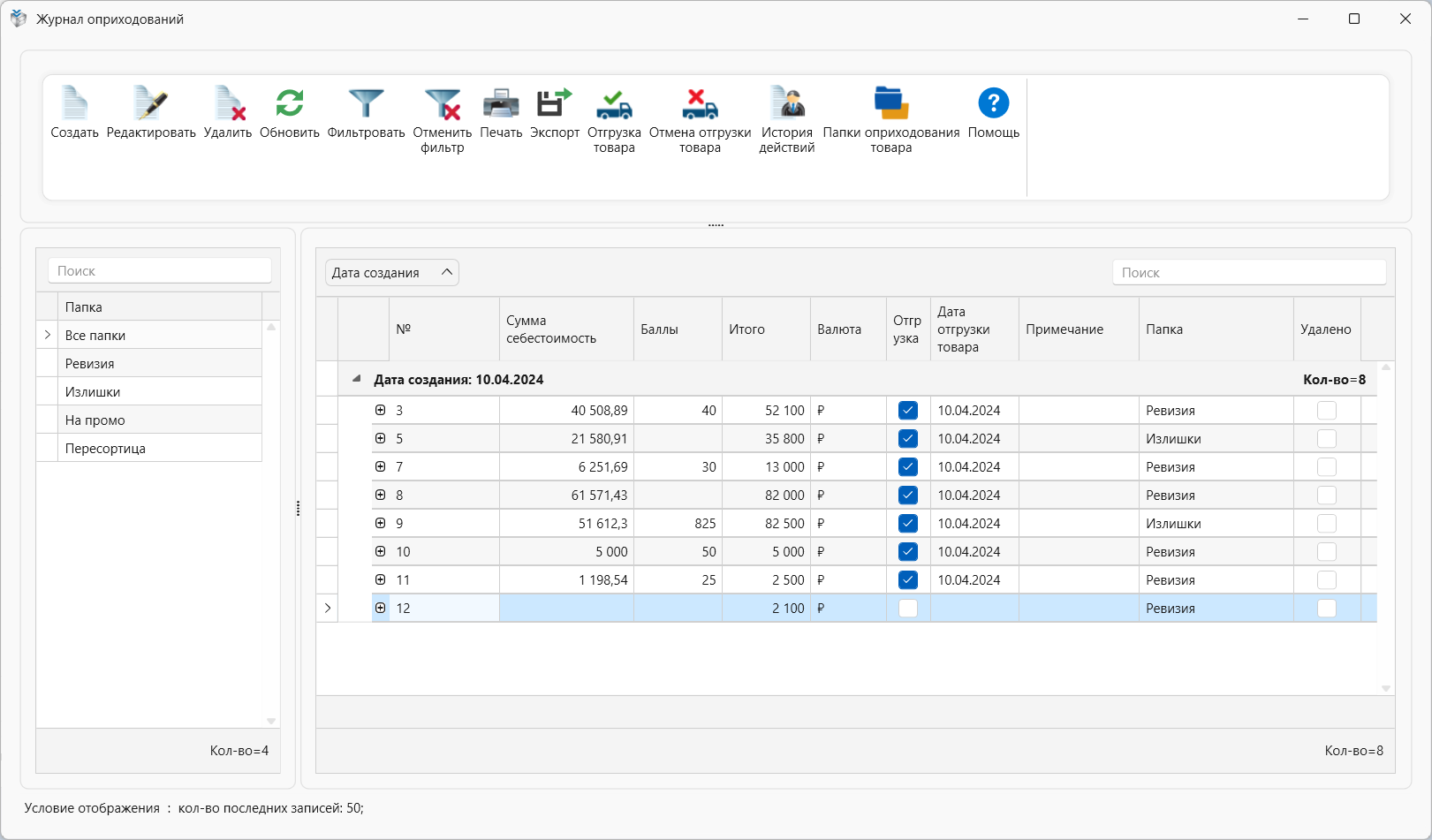Click the Валюта column header
This screenshot has width=1432, height=840.
click(x=848, y=329)
